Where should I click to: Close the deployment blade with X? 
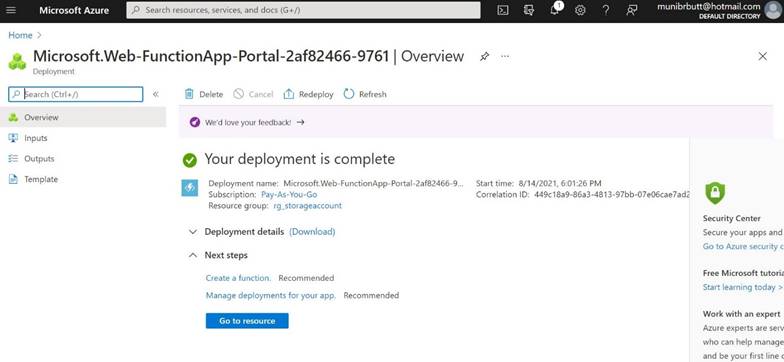pos(762,56)
